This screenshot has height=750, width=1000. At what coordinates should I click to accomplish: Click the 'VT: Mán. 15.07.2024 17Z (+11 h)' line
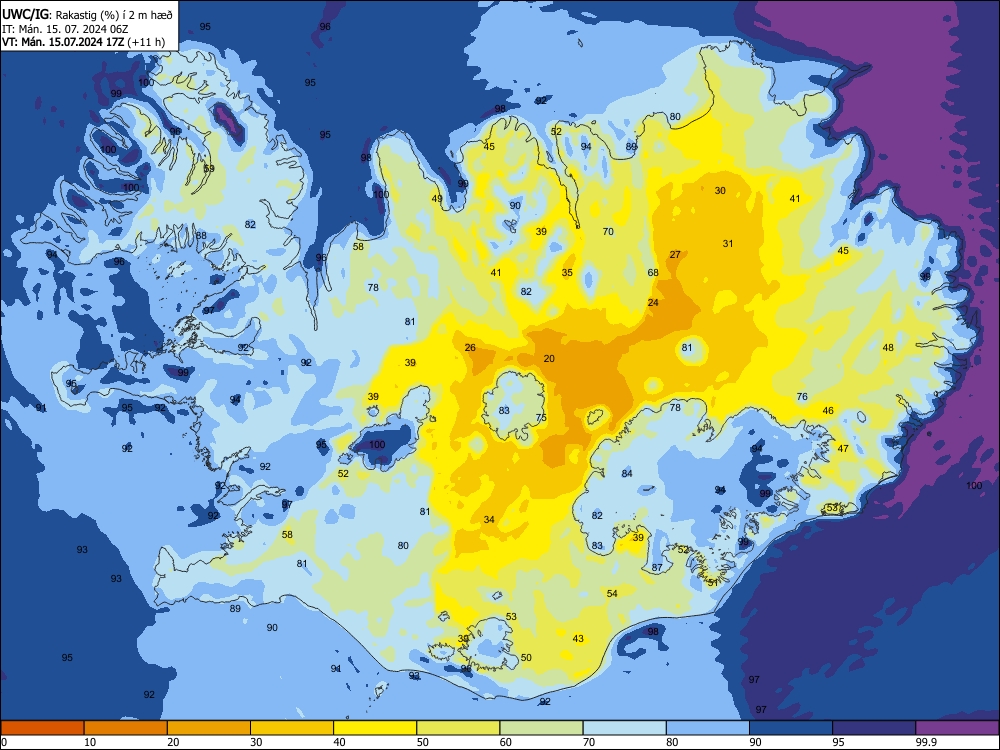[84, 42]
